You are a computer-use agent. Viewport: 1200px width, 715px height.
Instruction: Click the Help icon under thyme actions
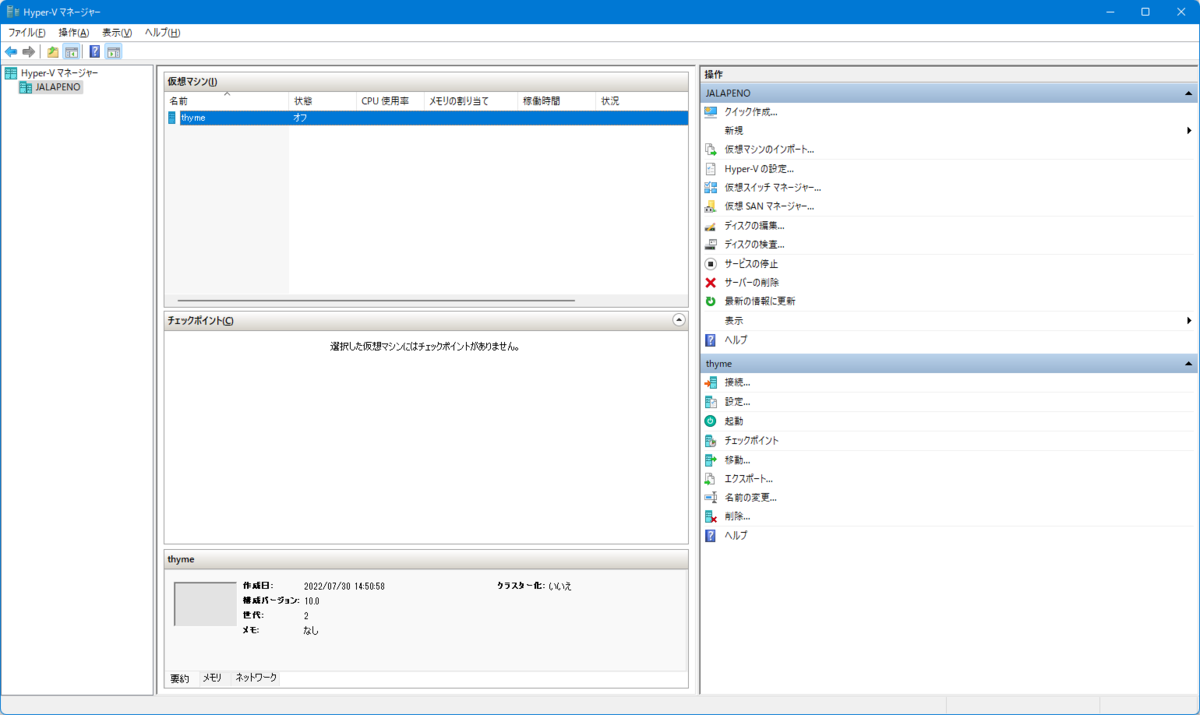click(x=711, y=536)
